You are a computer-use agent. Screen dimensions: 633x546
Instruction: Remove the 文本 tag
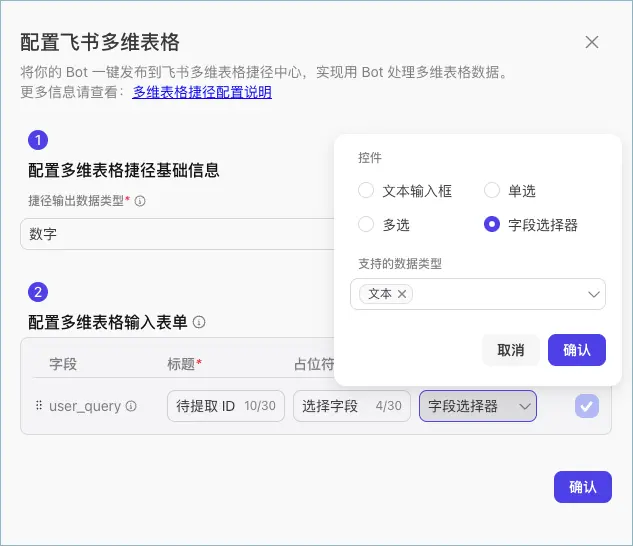point(402,294)
